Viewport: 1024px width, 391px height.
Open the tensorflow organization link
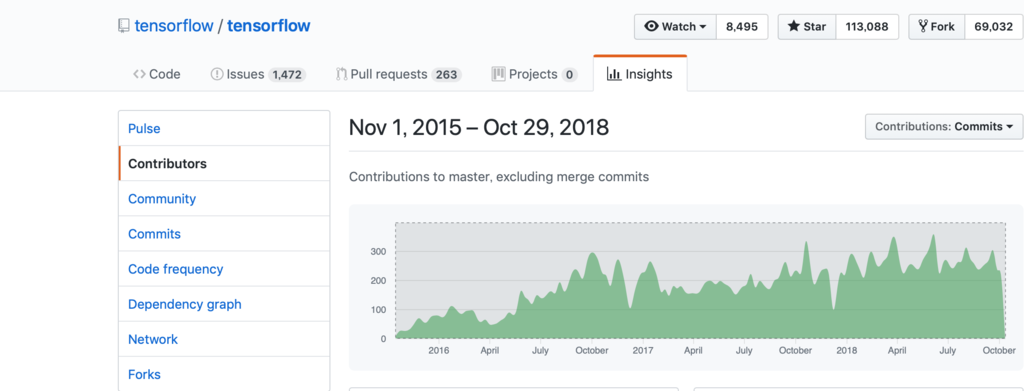tap(174, 26)
